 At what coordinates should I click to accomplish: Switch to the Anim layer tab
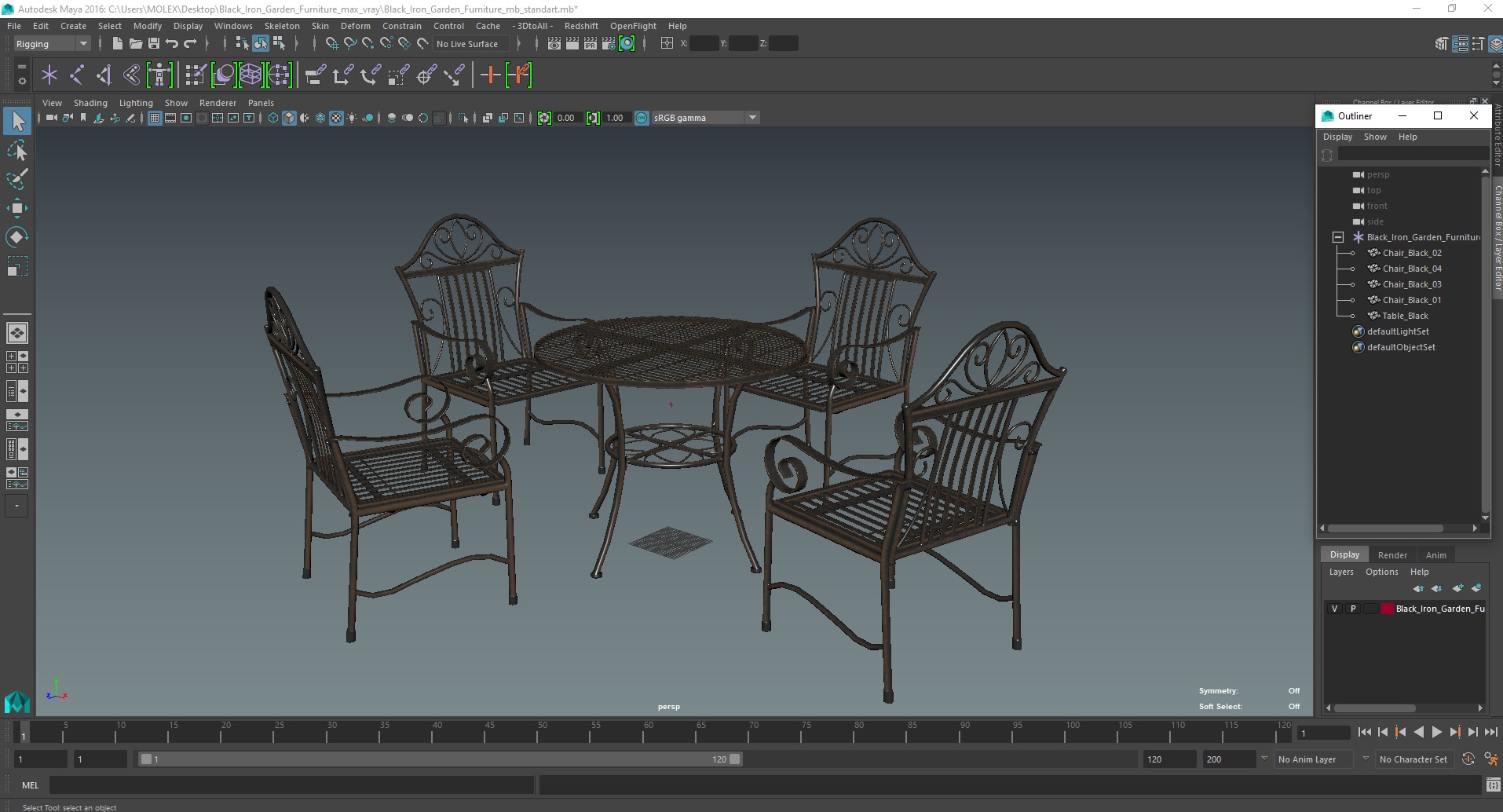[x=1435, y=554]
